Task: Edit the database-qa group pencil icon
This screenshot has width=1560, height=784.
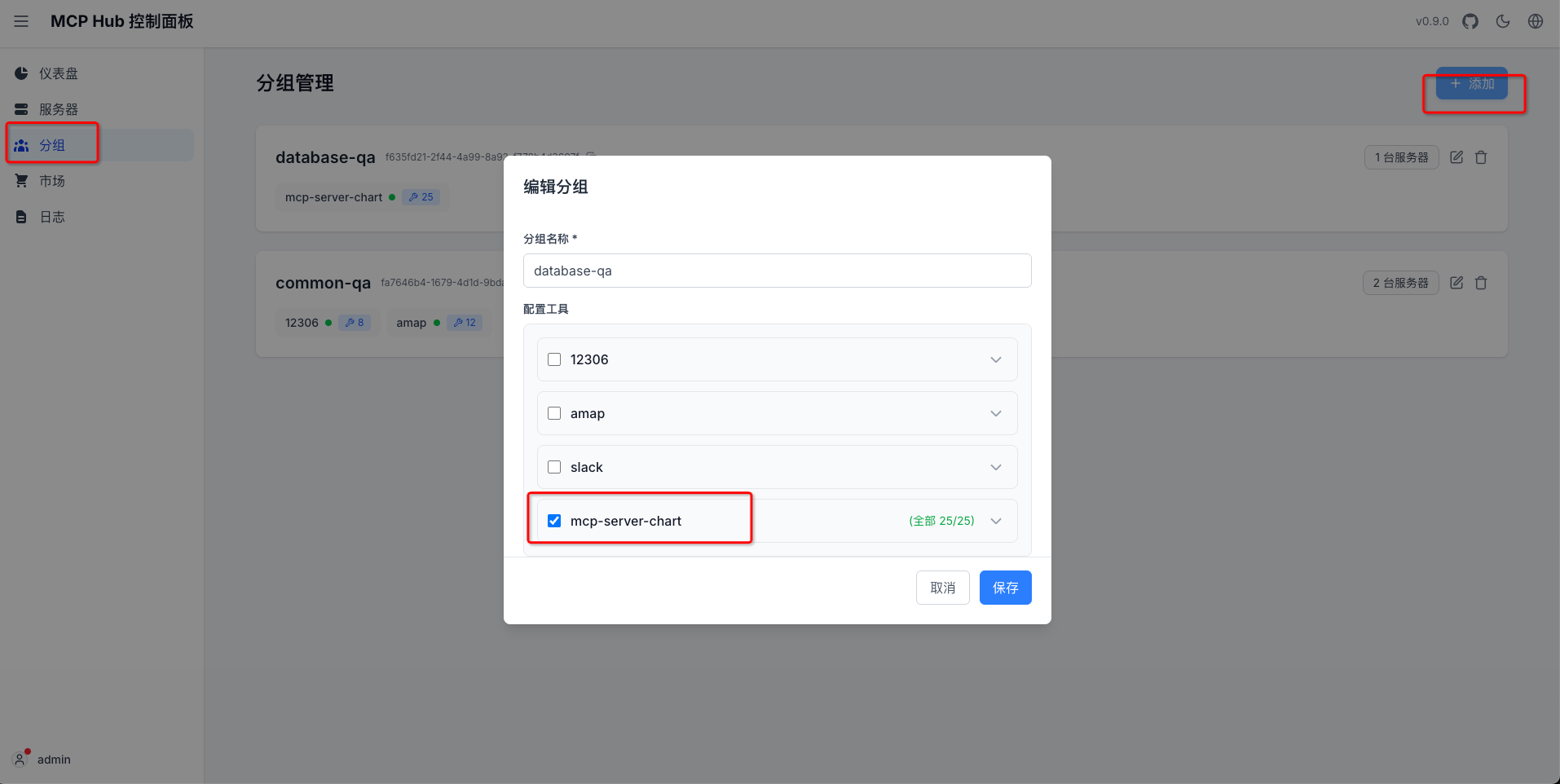Action: [x=1456, y=157]
